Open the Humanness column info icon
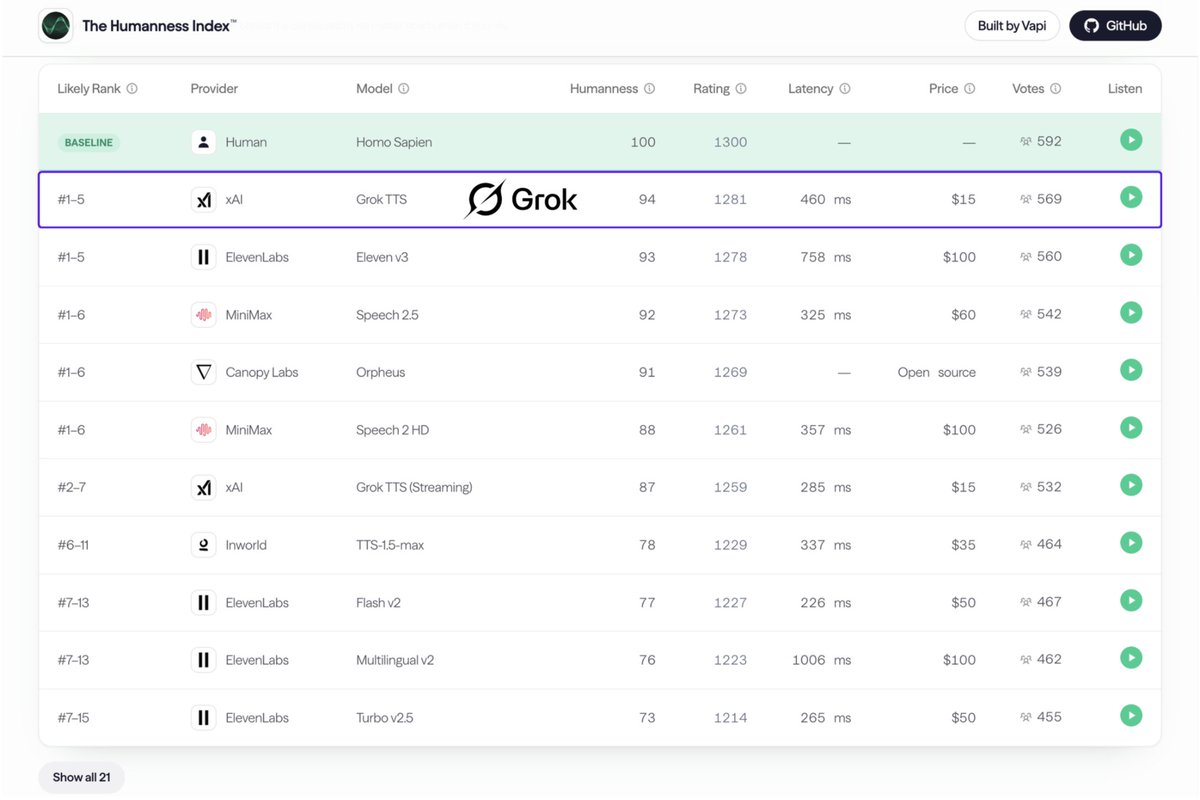The width and height of the screenshot is (1200, 800). pos(649,88)
